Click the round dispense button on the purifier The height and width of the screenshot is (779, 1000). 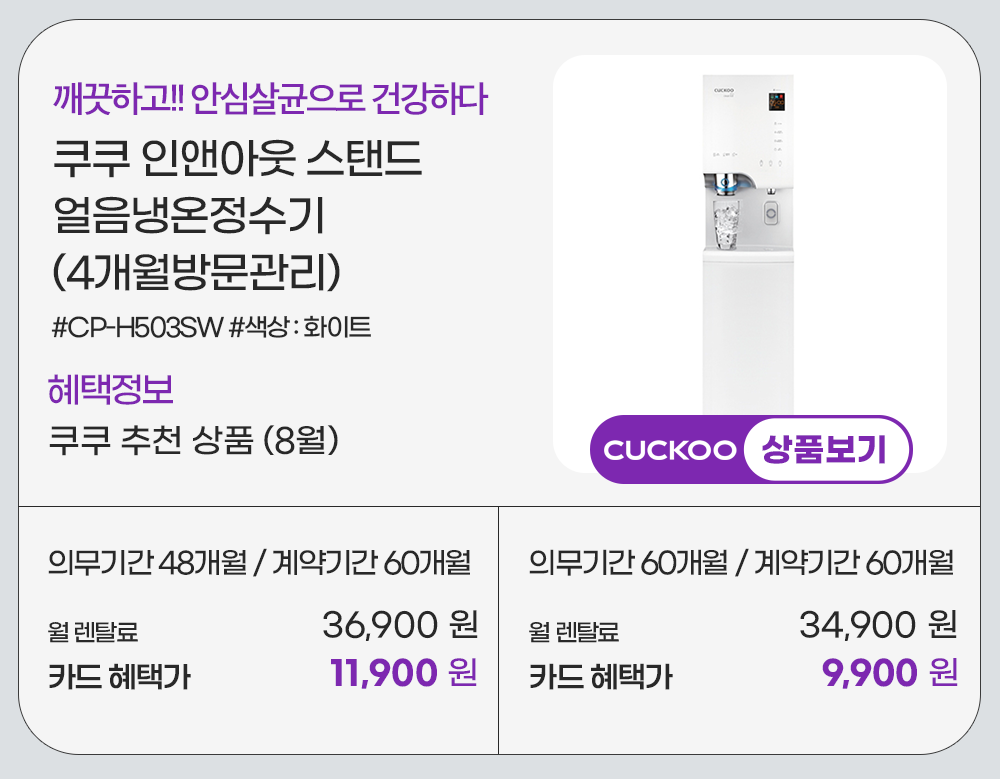(x=770, y=211)
